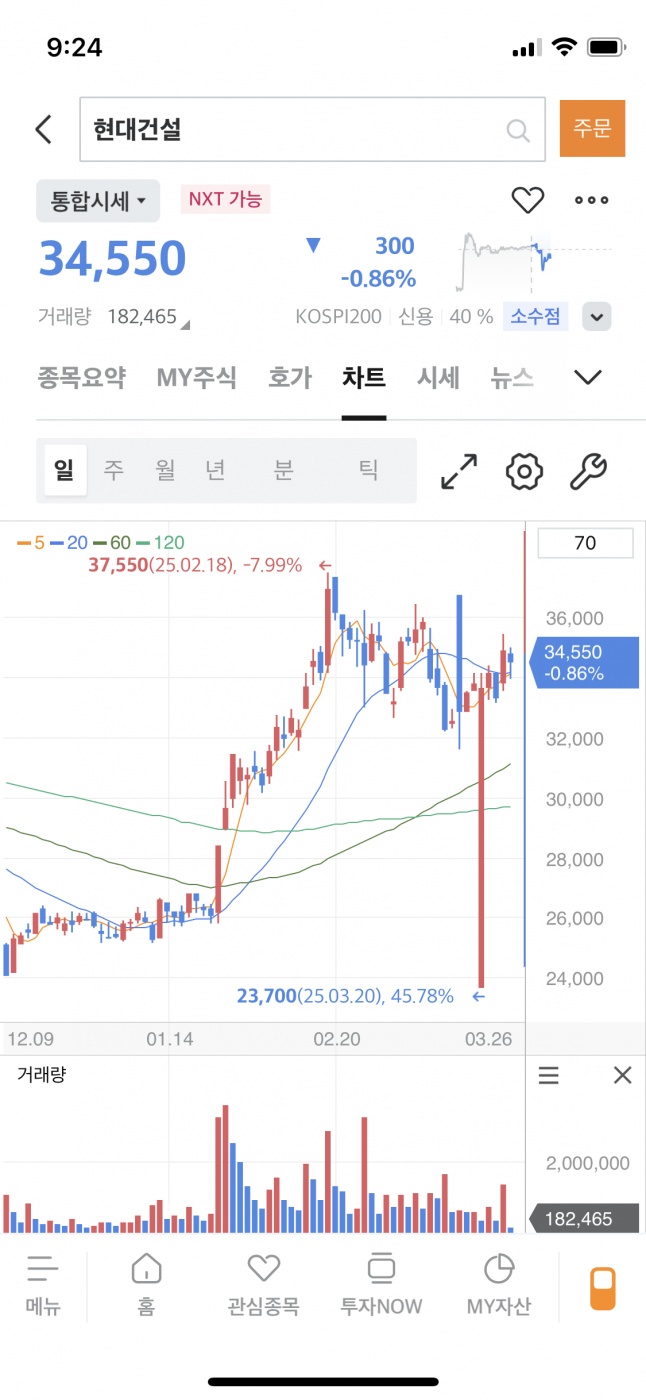Switch to the 호가 tab

click(x=289, y=378)
